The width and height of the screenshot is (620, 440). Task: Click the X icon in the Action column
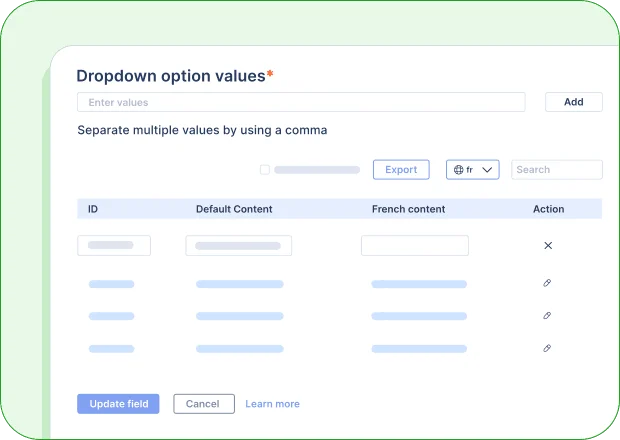(x=547, y=245)
